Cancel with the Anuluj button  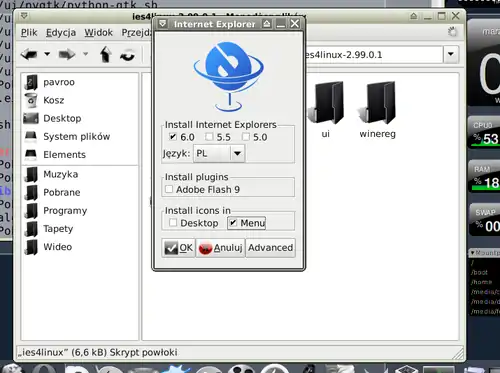point(220,248)
